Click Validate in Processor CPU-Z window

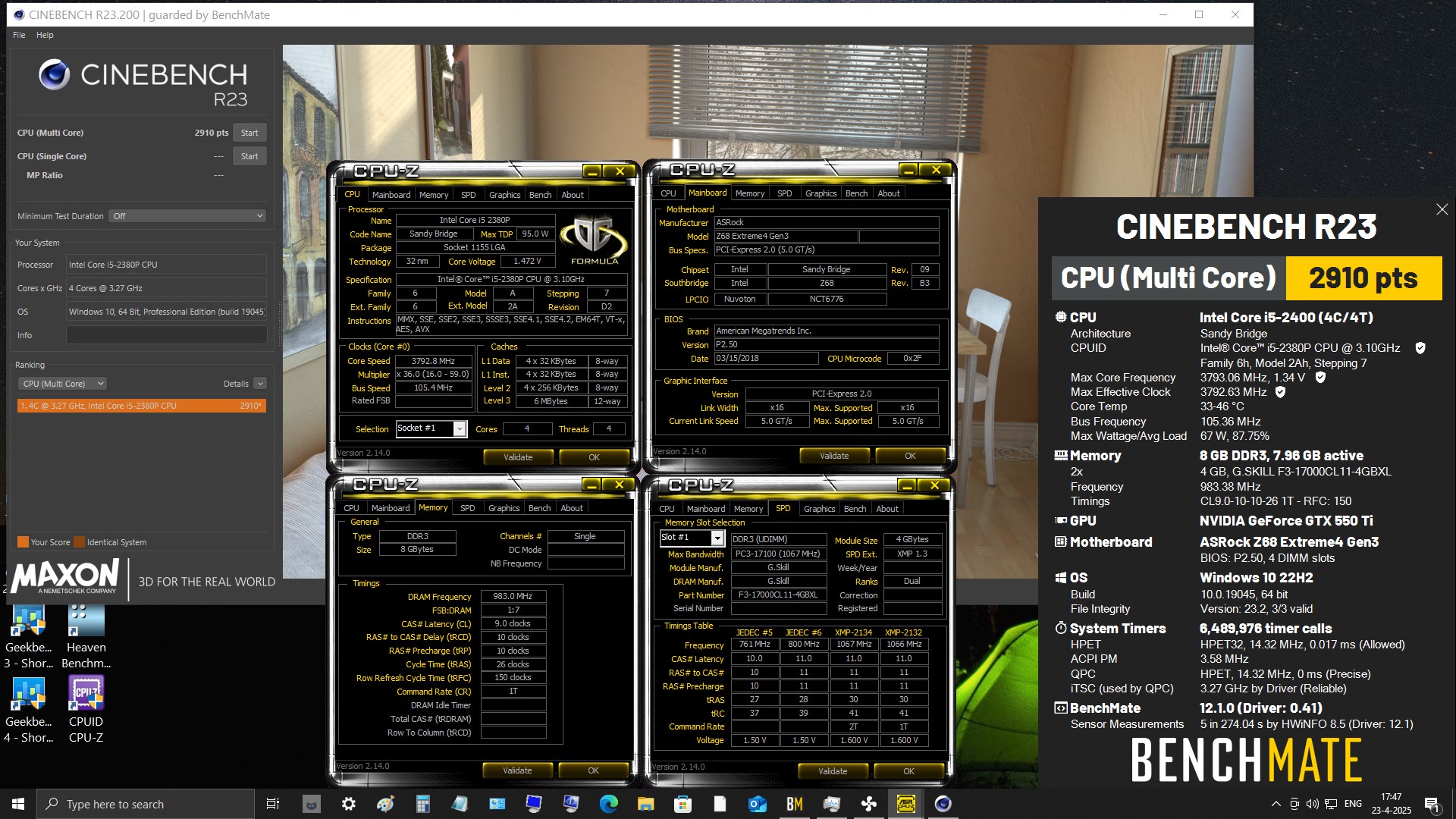(x=518, y=457)
